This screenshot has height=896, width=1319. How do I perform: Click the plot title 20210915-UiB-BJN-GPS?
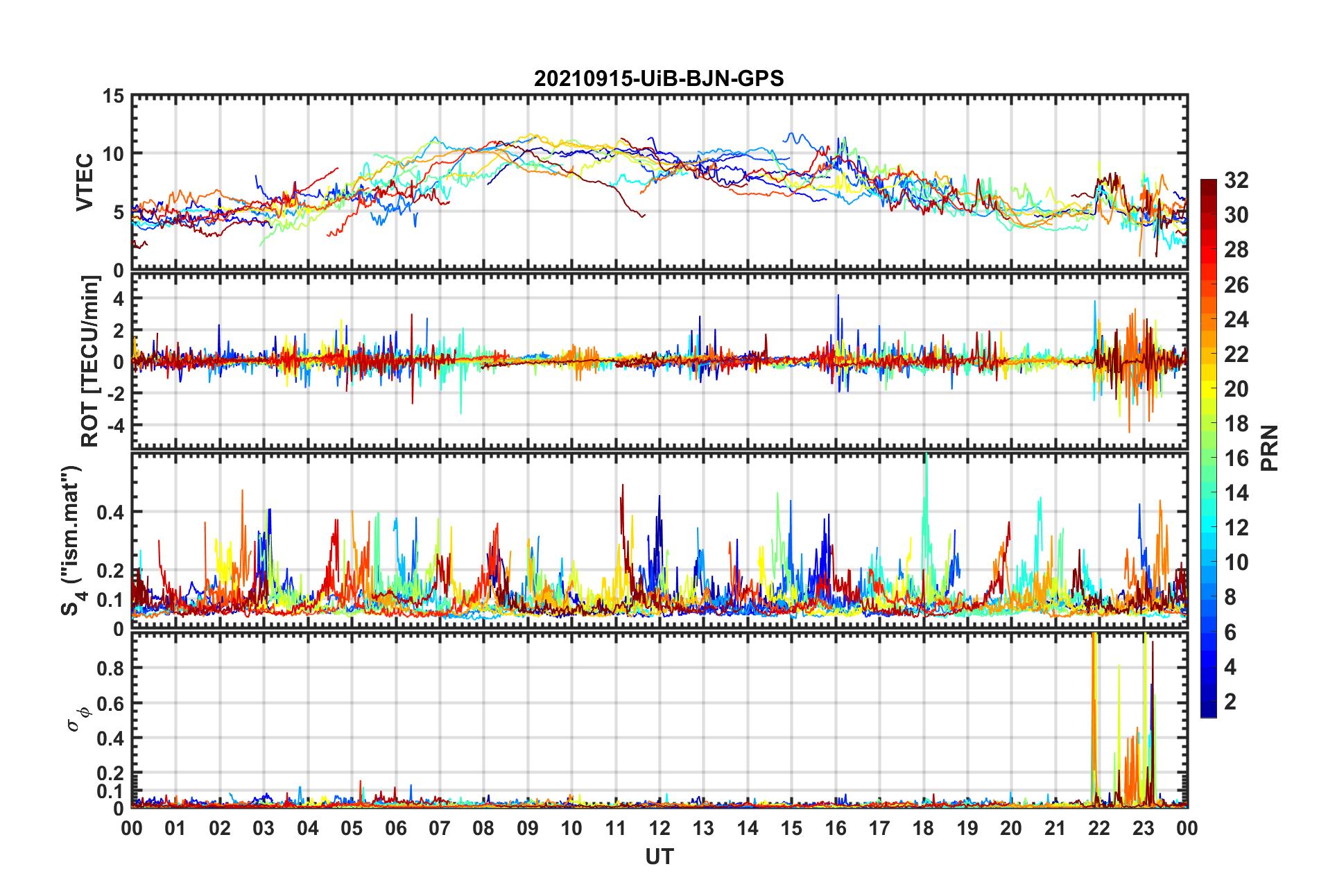[659, 78]
